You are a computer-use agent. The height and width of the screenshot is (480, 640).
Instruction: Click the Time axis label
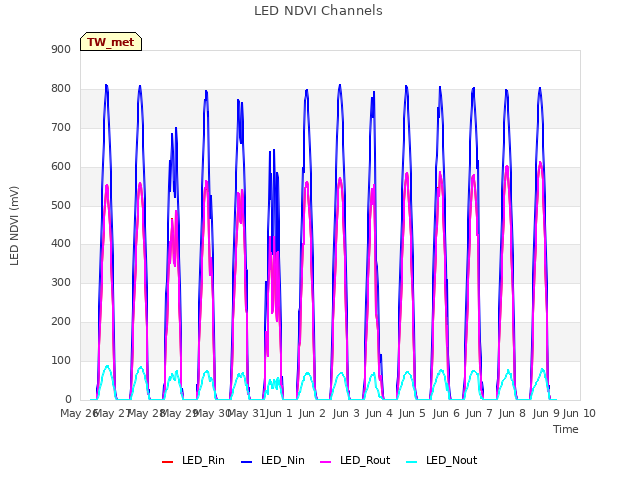(566, 429)
